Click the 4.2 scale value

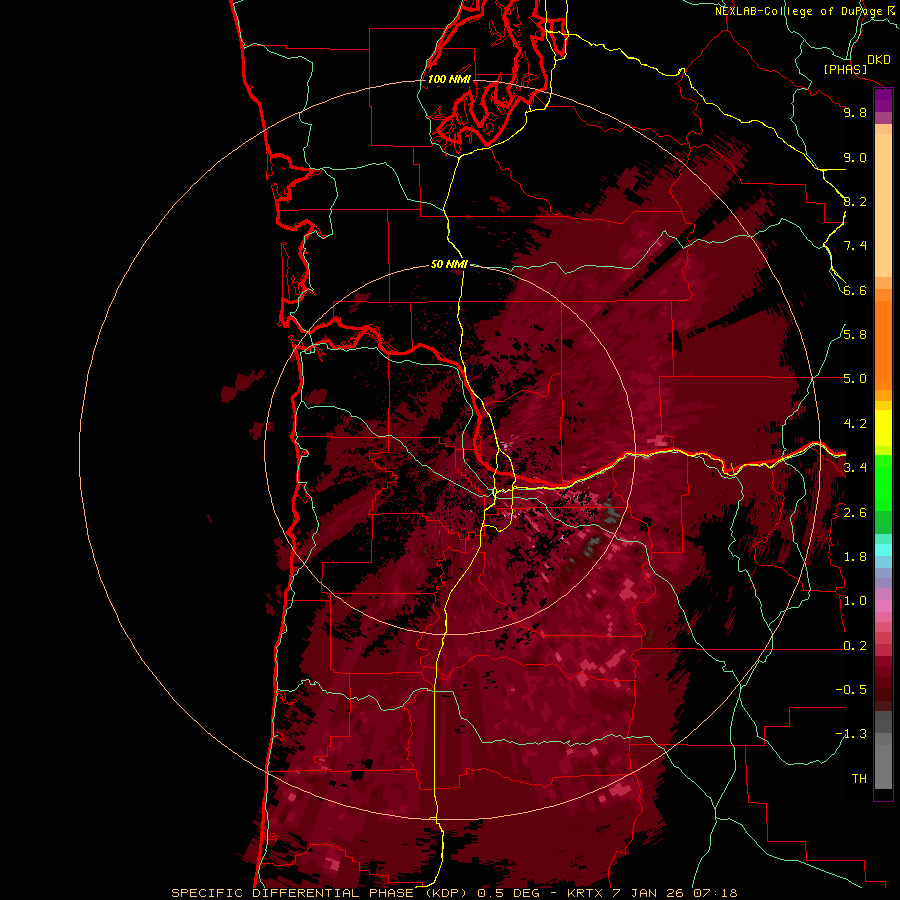(x=855, y=424)
